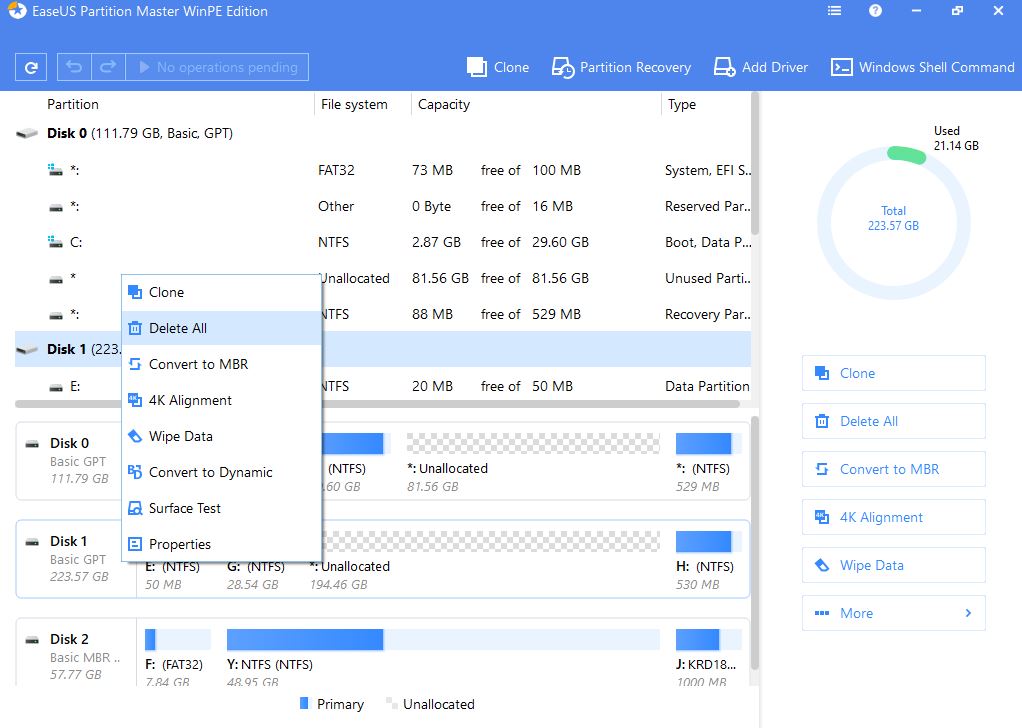Open Partition Recovery from the top toolbar

tap(621, 67)
